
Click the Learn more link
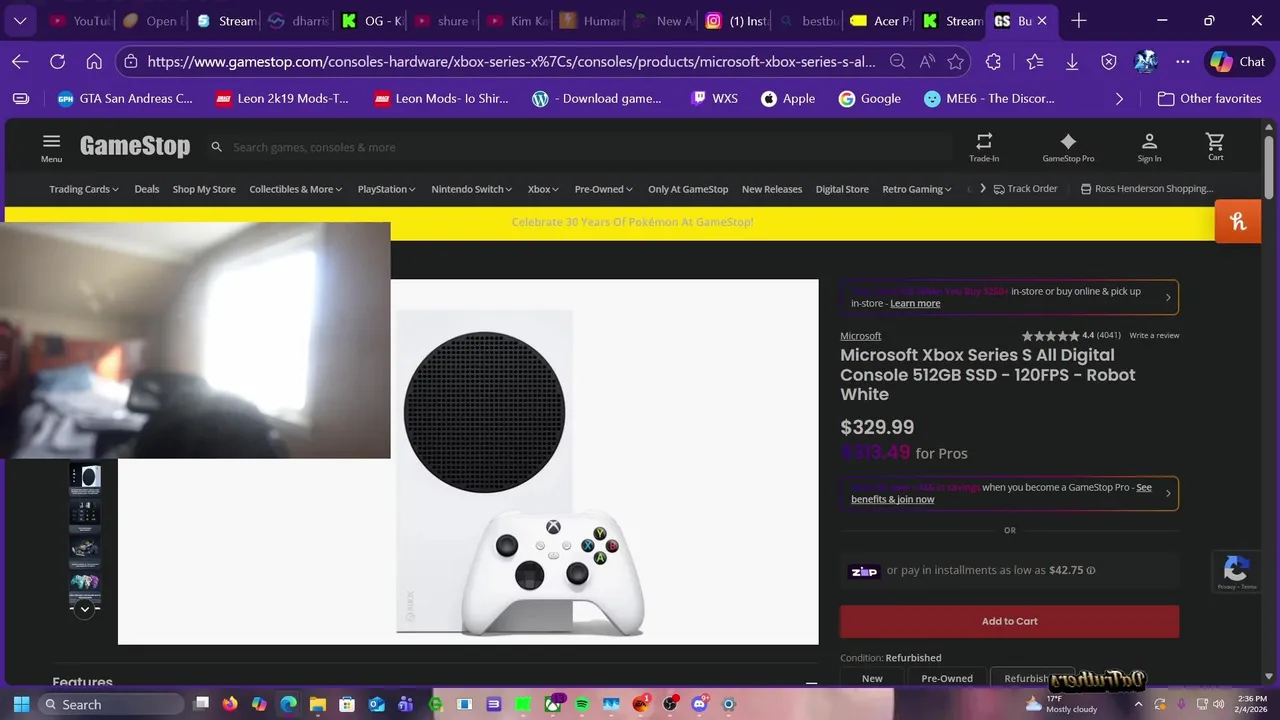point(915,303)
